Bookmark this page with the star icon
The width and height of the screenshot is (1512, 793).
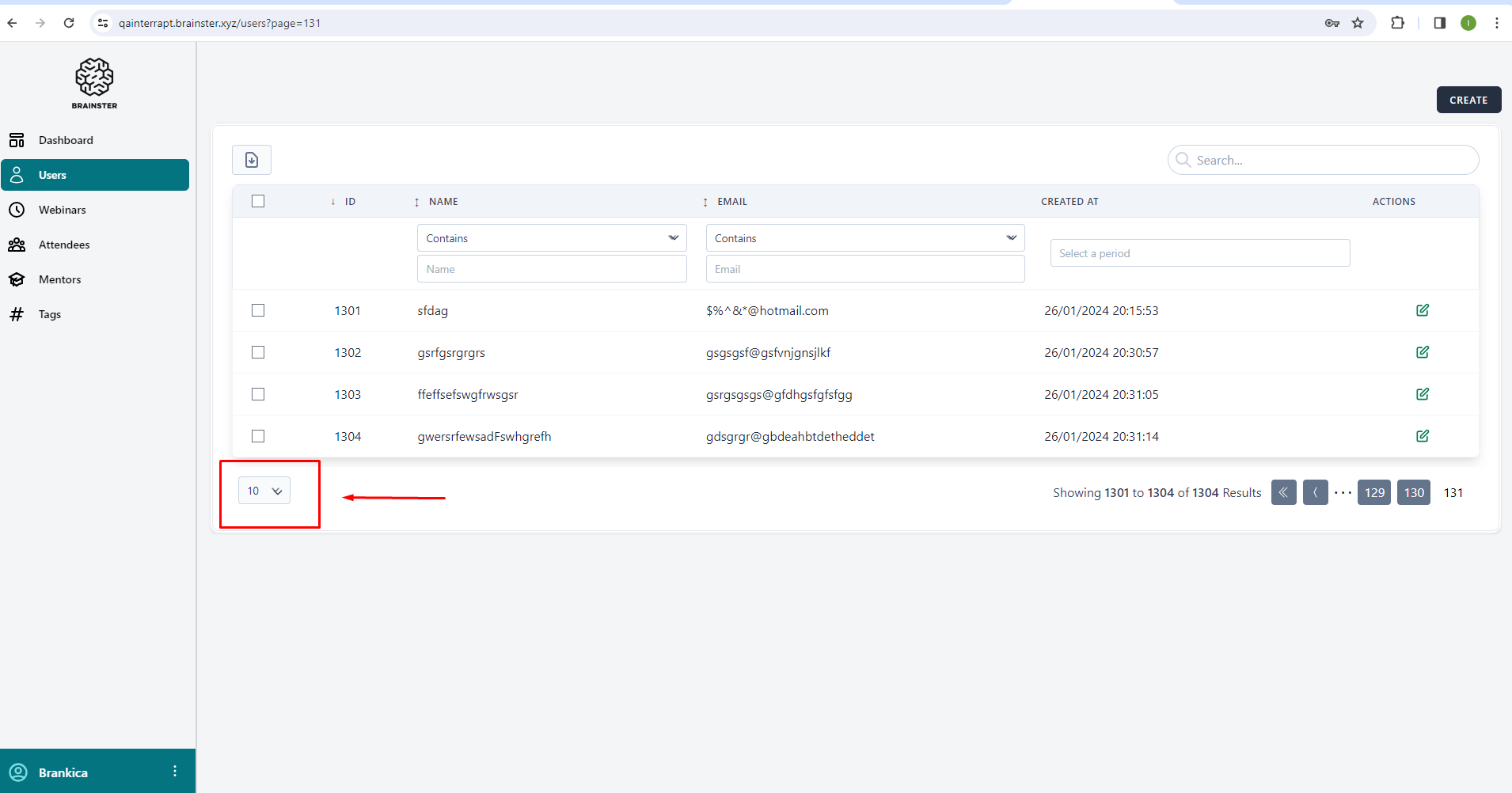(x=1358, y=23)
